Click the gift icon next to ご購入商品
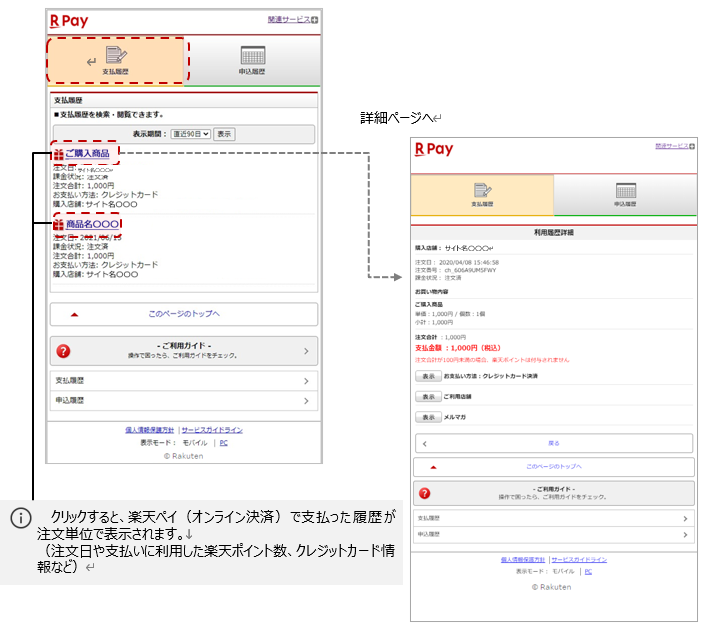This screenshot has height=631, width=721. pyautogui.click(x=58, y=154)
